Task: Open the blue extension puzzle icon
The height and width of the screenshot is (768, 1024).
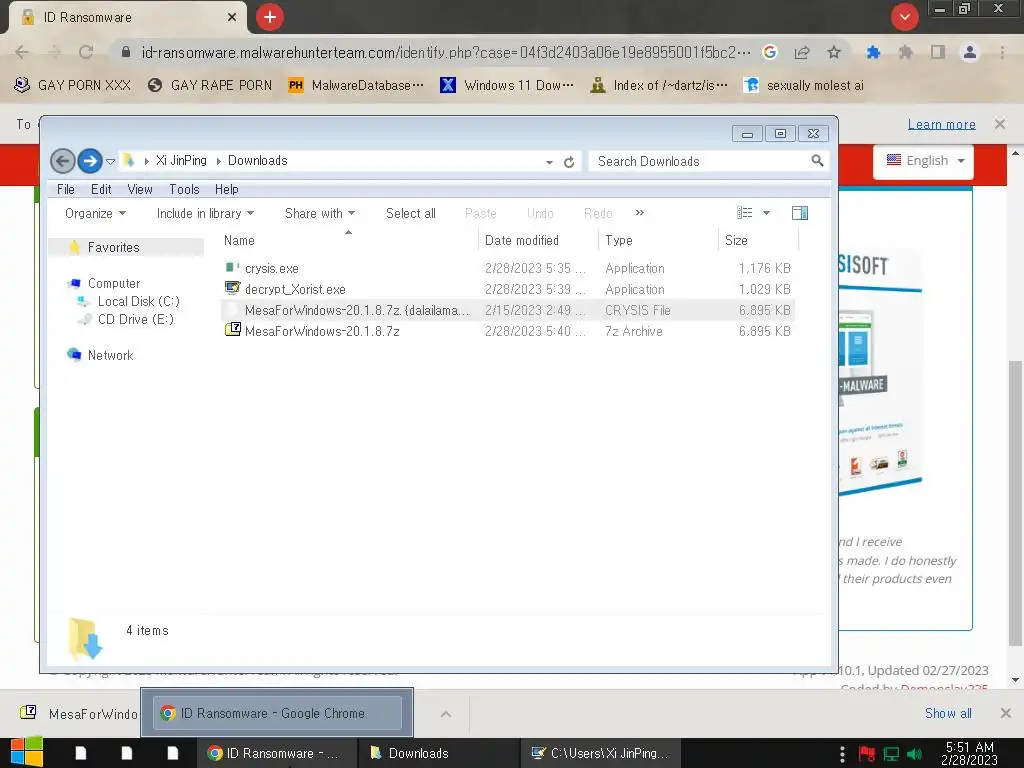Action: (873, 52)
